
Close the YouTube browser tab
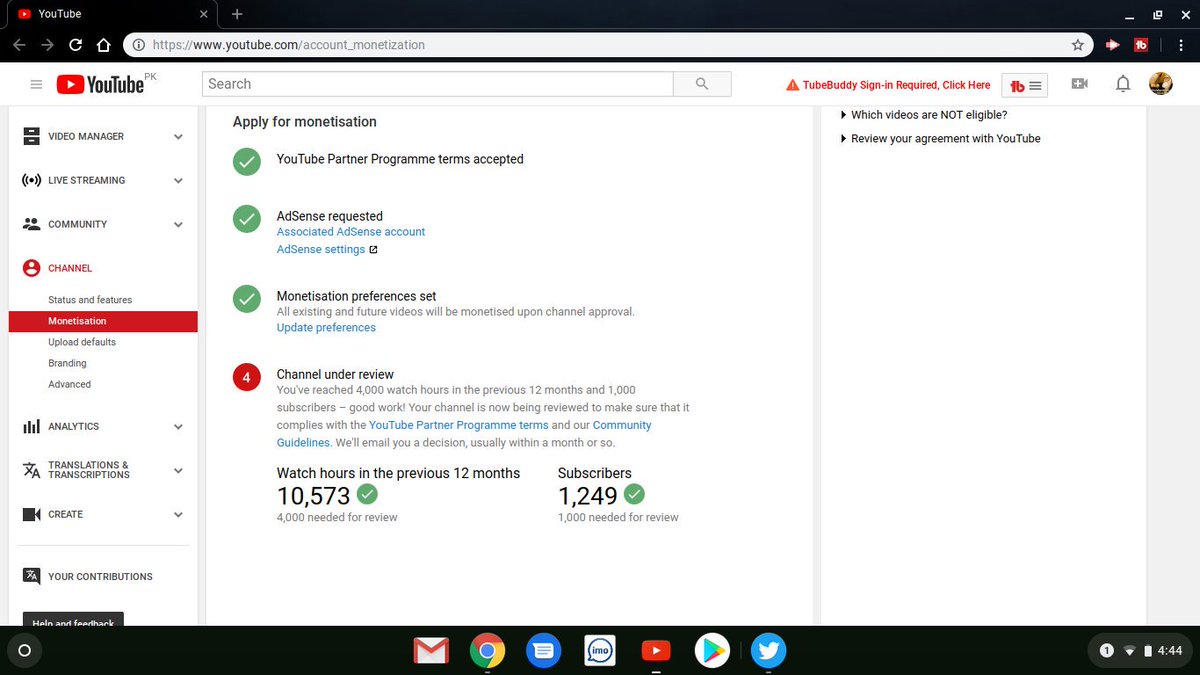click(203, 14)
